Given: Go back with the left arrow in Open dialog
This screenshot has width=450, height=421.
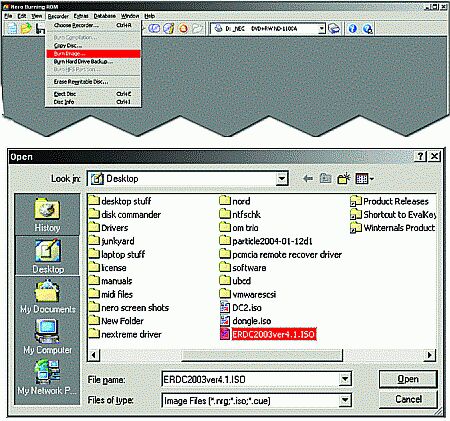Looking at the screenshot, I should click(x=308, y=179).
